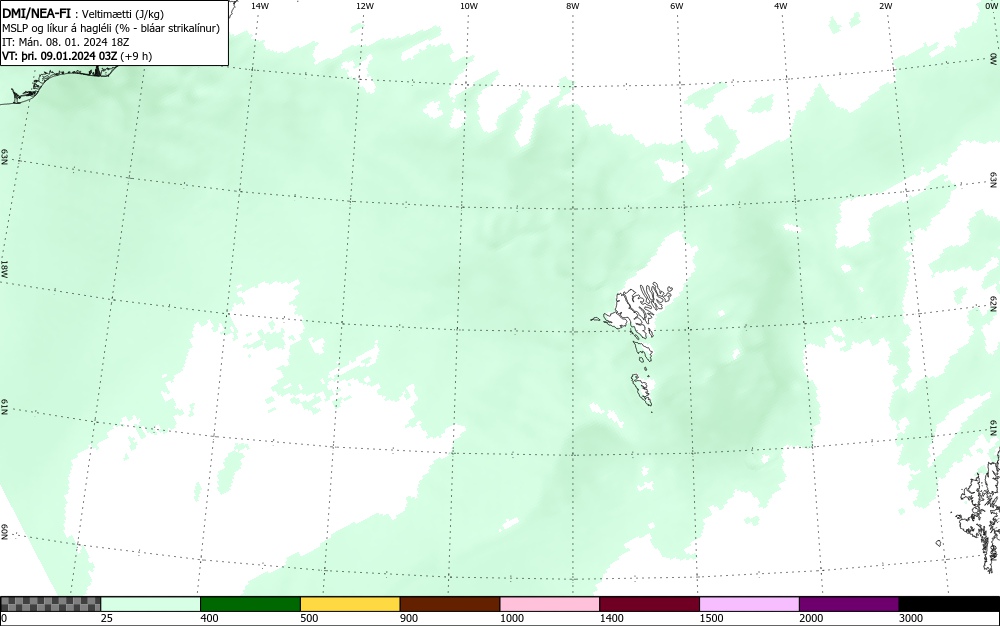
Task: Click the 8W longitude label
Action: (573, 6)
